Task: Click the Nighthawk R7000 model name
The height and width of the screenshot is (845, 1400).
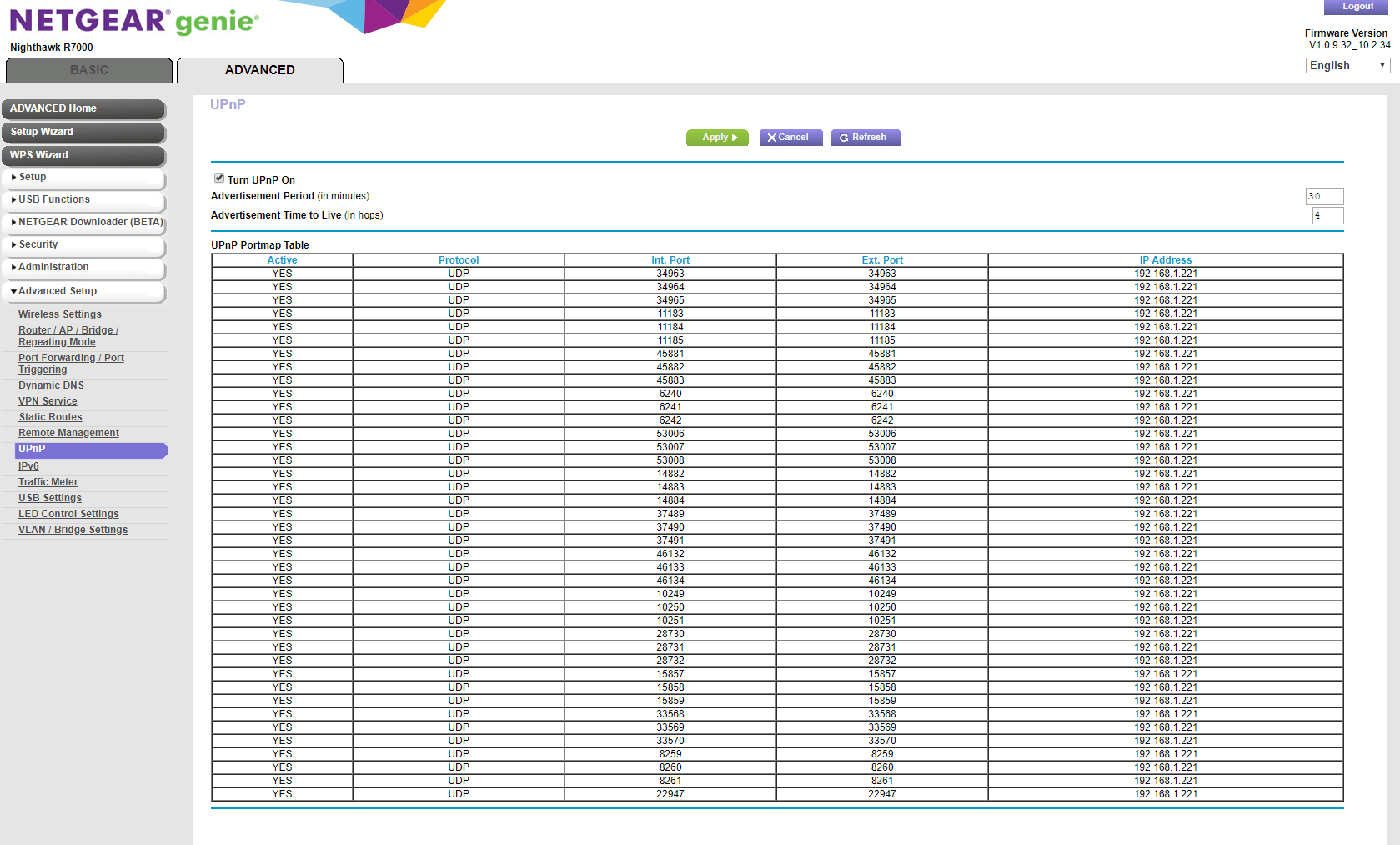Action: (x=52, y=48)
